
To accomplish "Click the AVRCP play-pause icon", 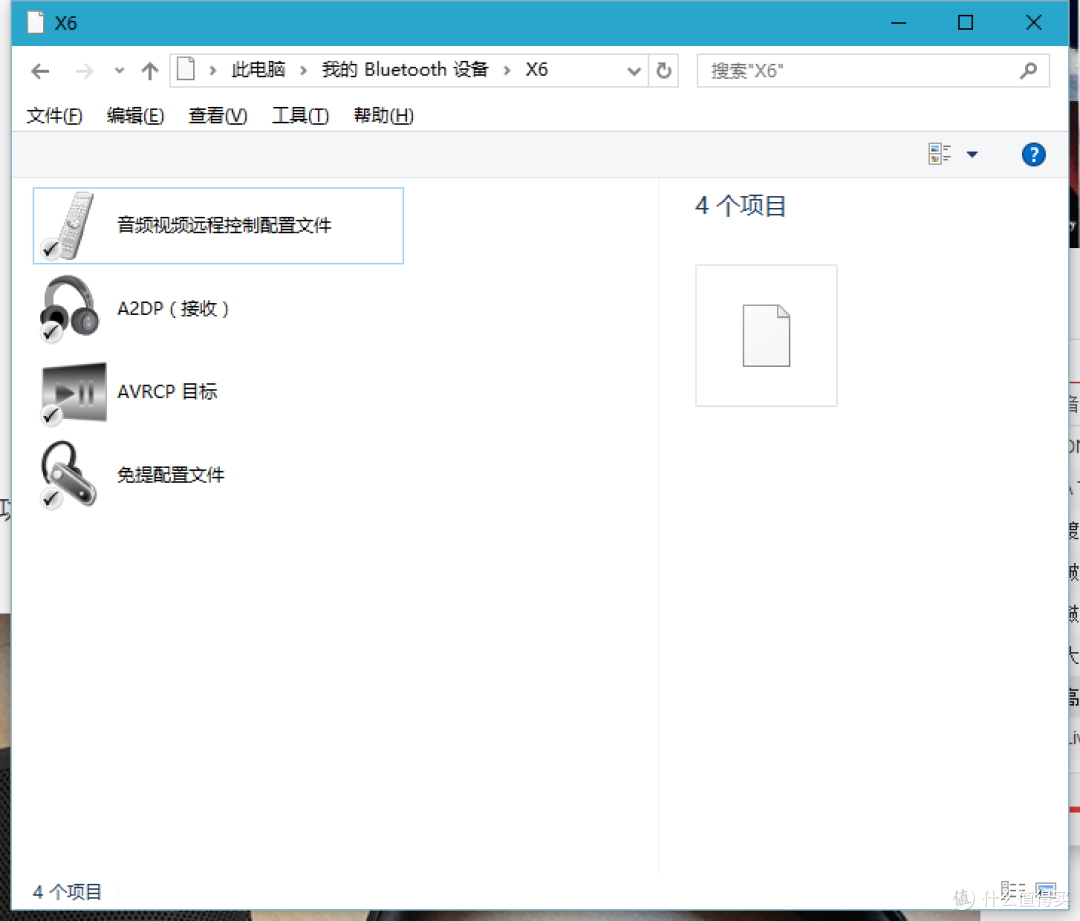I will tap(73, 393).
